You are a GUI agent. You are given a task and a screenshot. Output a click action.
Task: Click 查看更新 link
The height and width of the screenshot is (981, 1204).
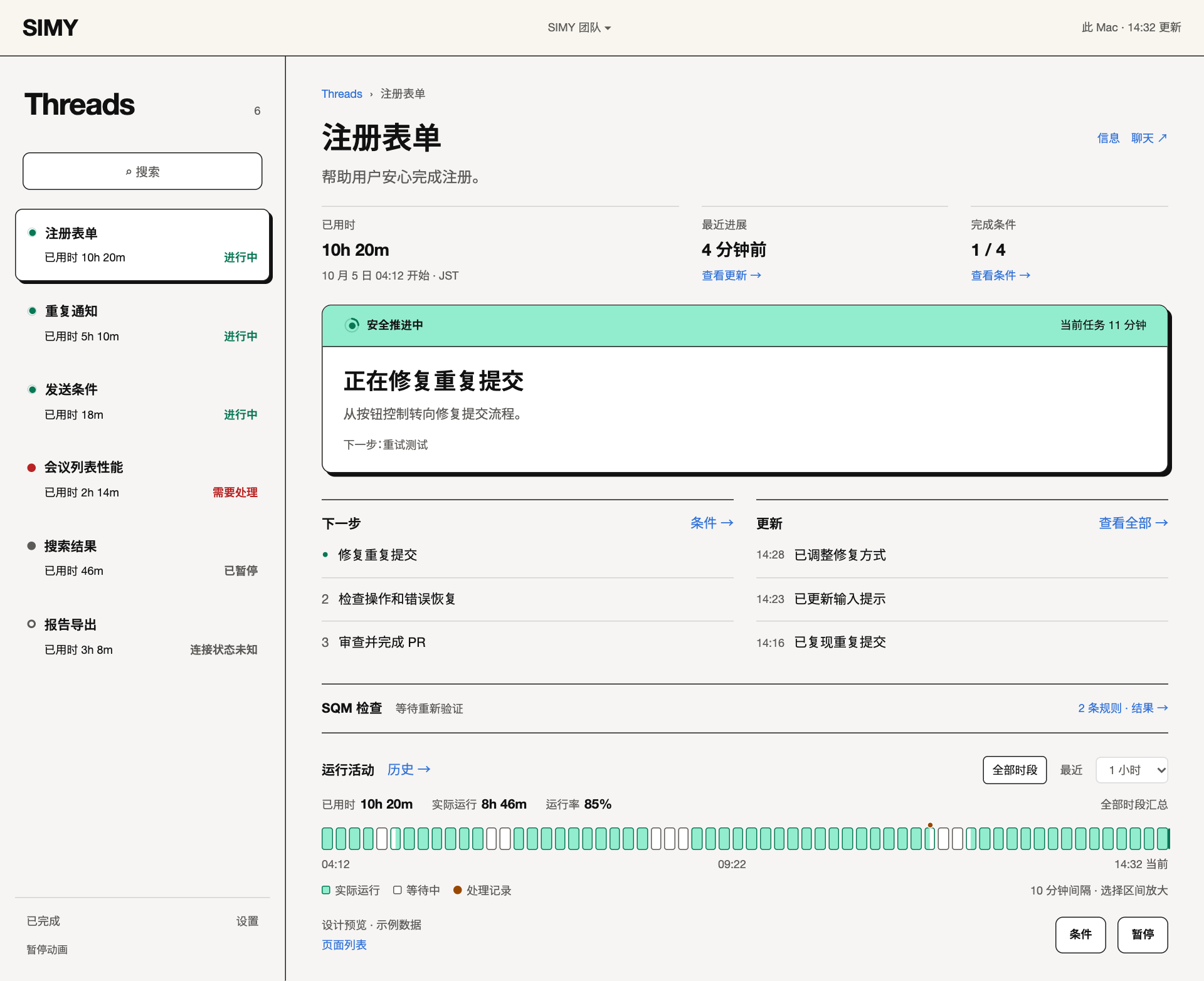click(x=731, y=275)
